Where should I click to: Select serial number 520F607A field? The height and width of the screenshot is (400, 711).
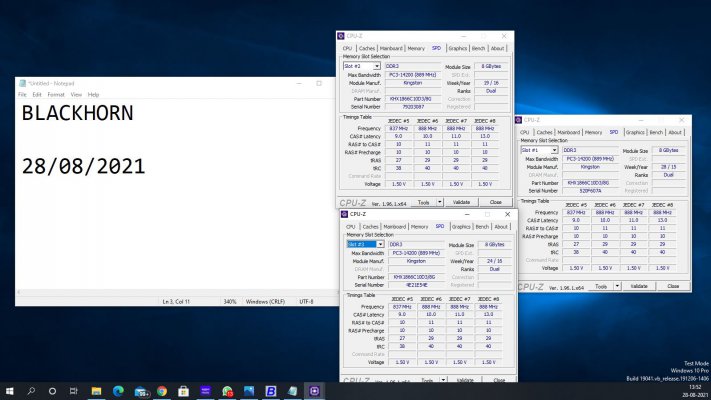click(x=590, y=191)
